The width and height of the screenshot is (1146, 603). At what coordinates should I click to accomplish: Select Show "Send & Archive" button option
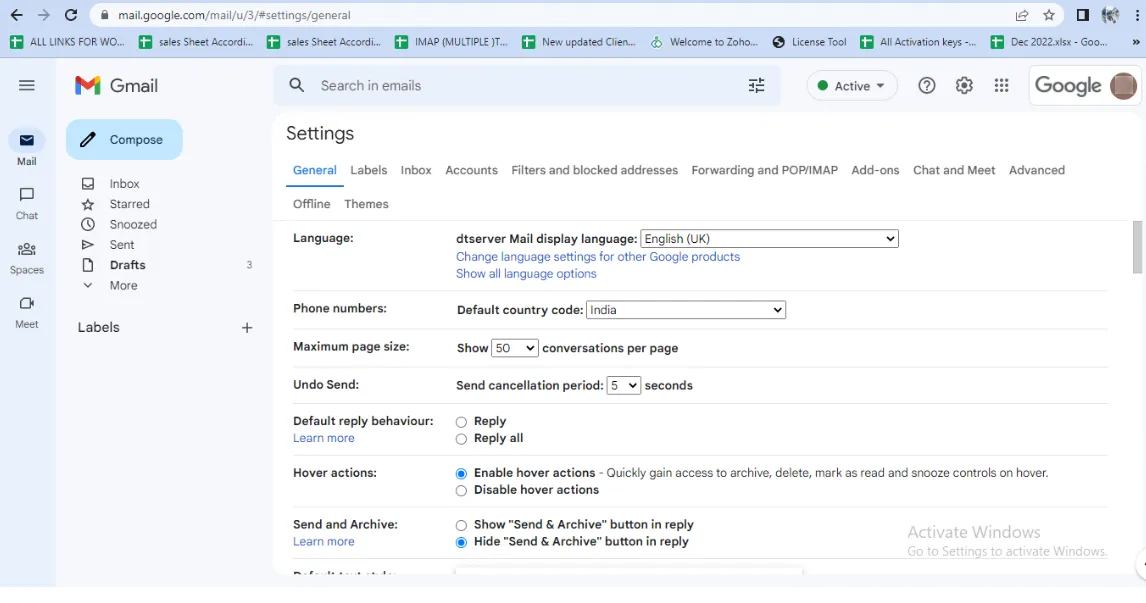click(461, 525)
